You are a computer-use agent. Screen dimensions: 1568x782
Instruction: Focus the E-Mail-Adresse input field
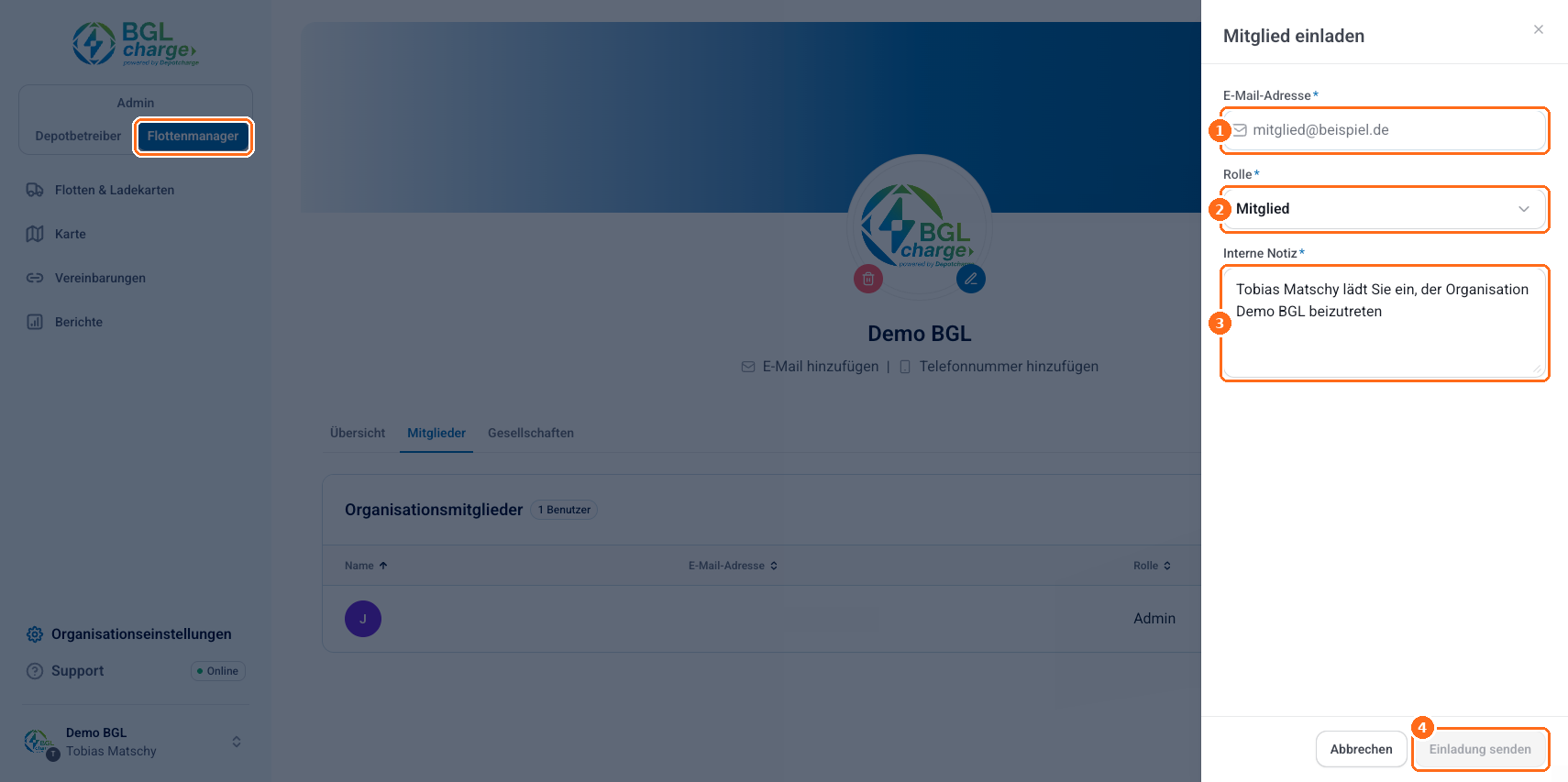coord(1385,130)
